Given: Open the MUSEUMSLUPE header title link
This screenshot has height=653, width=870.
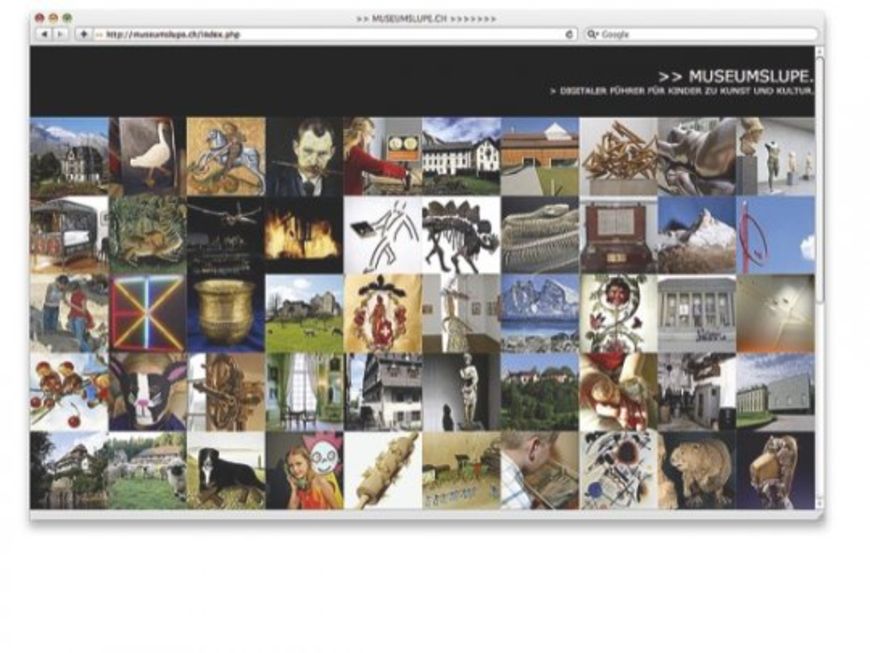Looking at the screenshot, I should (736, 77).
